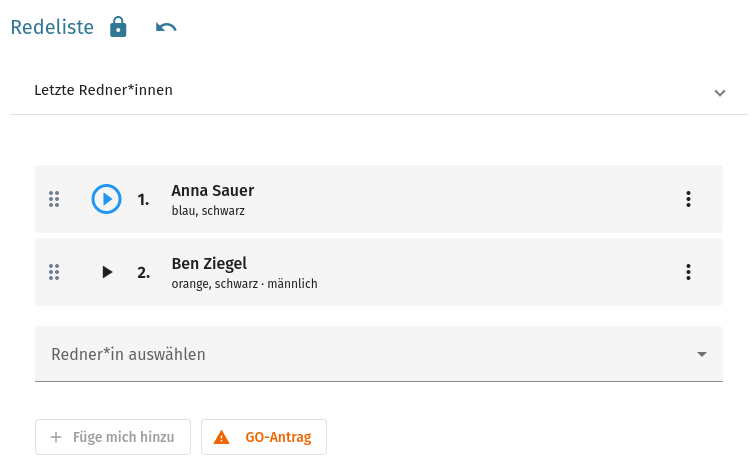
Task: Toggle the speaker list lock icon
Action: (x=118, y=27)
